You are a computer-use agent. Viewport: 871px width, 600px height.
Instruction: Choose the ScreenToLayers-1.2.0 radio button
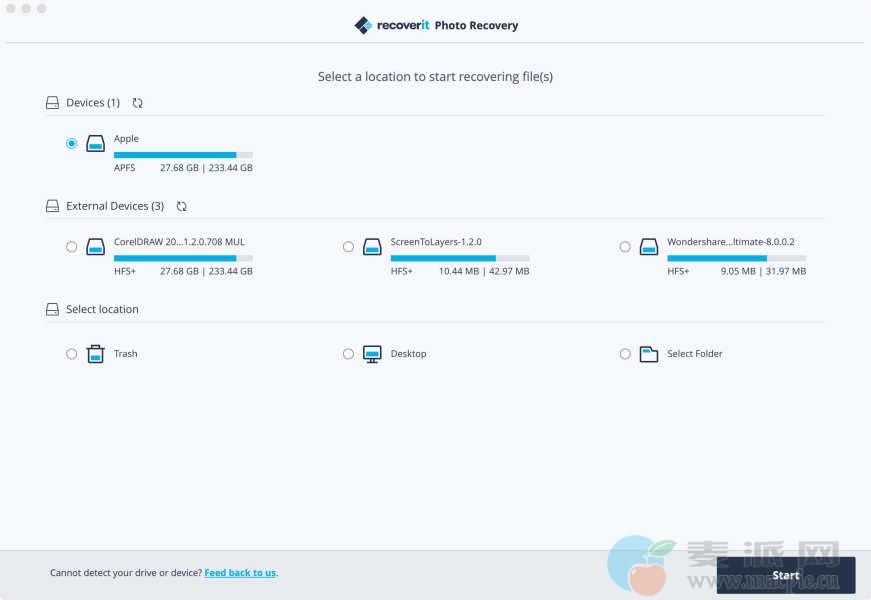click(348, 247)
